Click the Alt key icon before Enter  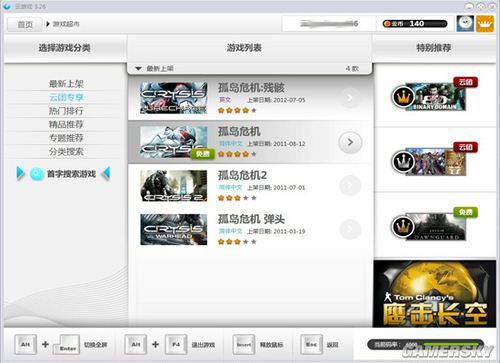point(25,345)
